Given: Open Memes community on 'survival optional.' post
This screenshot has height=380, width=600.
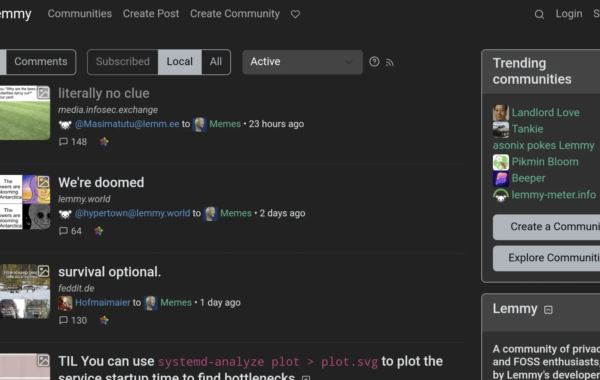Looking at the screenshot, I should tap(176, 302).
